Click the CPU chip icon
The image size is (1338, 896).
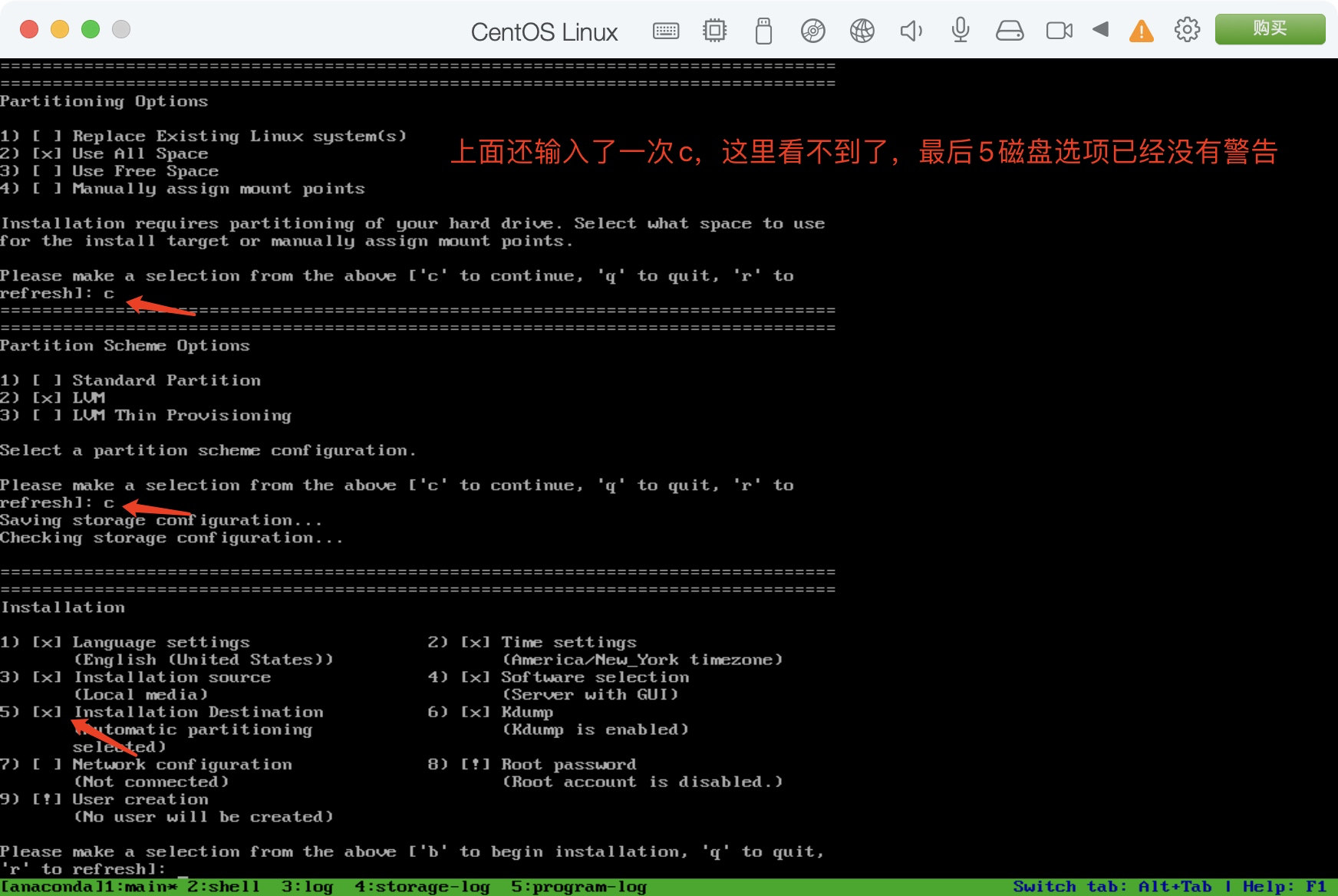(714, 31)
